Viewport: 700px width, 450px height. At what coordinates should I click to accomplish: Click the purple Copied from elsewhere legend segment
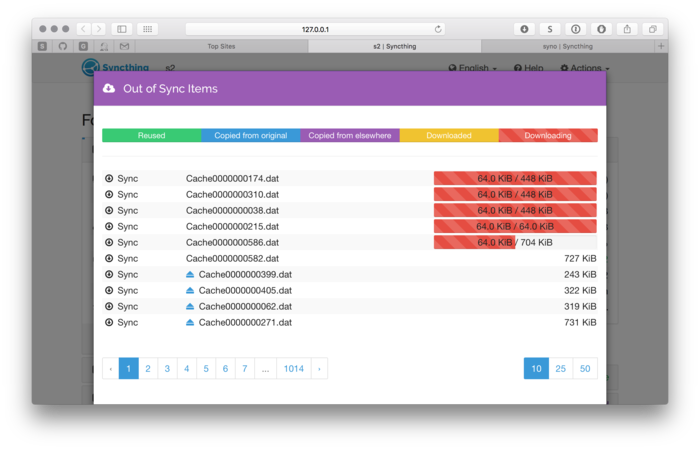click(x=350, y=135)
